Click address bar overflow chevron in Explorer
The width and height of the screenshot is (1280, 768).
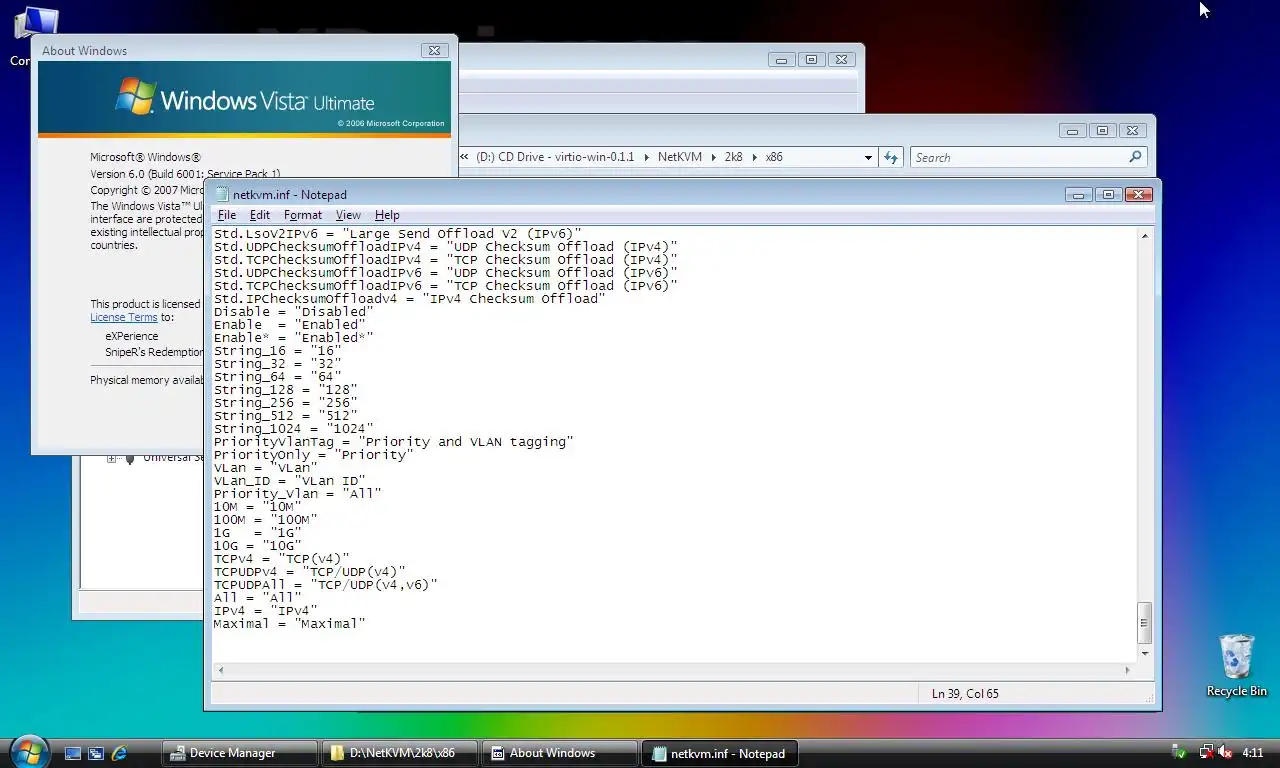coord(466,157)
